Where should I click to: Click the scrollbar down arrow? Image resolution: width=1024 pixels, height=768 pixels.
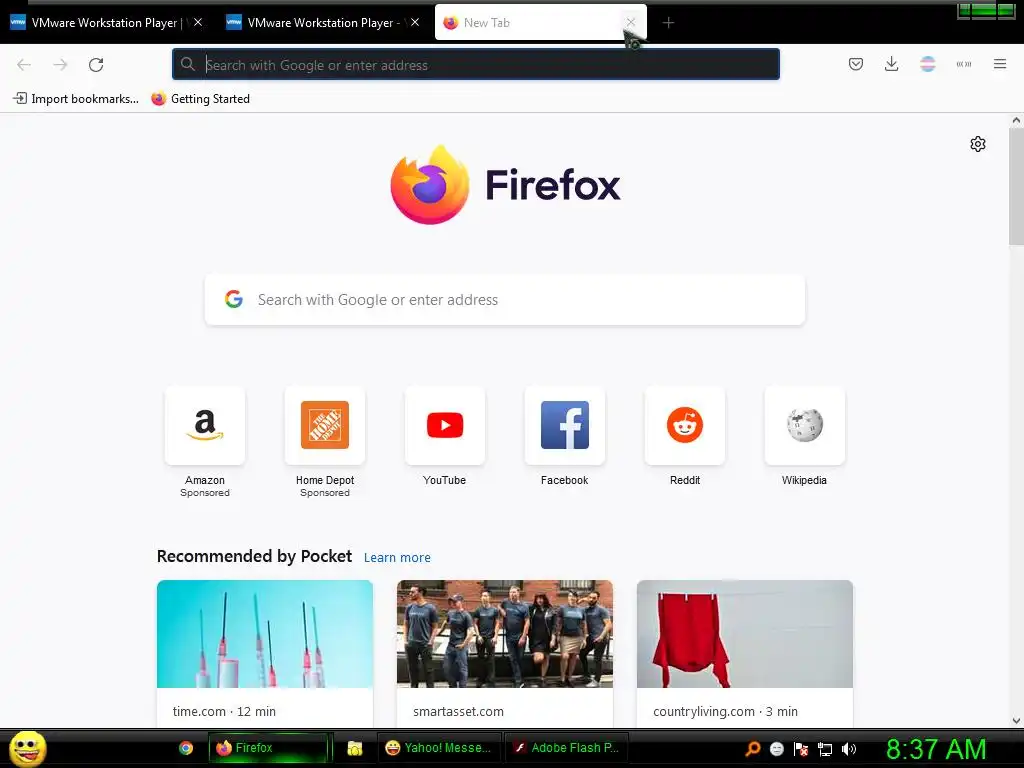[1016, 721]
